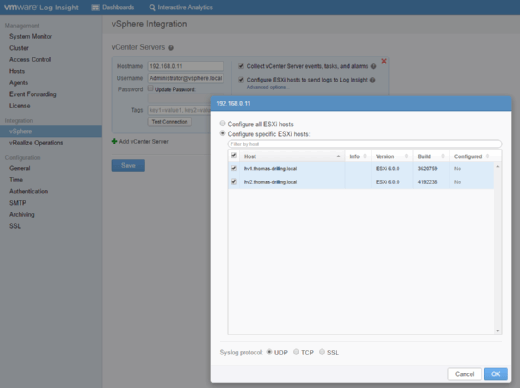Click the host list vertical scrollbar down arrow
The image size is (520, 388).
(x=498, y=331)
